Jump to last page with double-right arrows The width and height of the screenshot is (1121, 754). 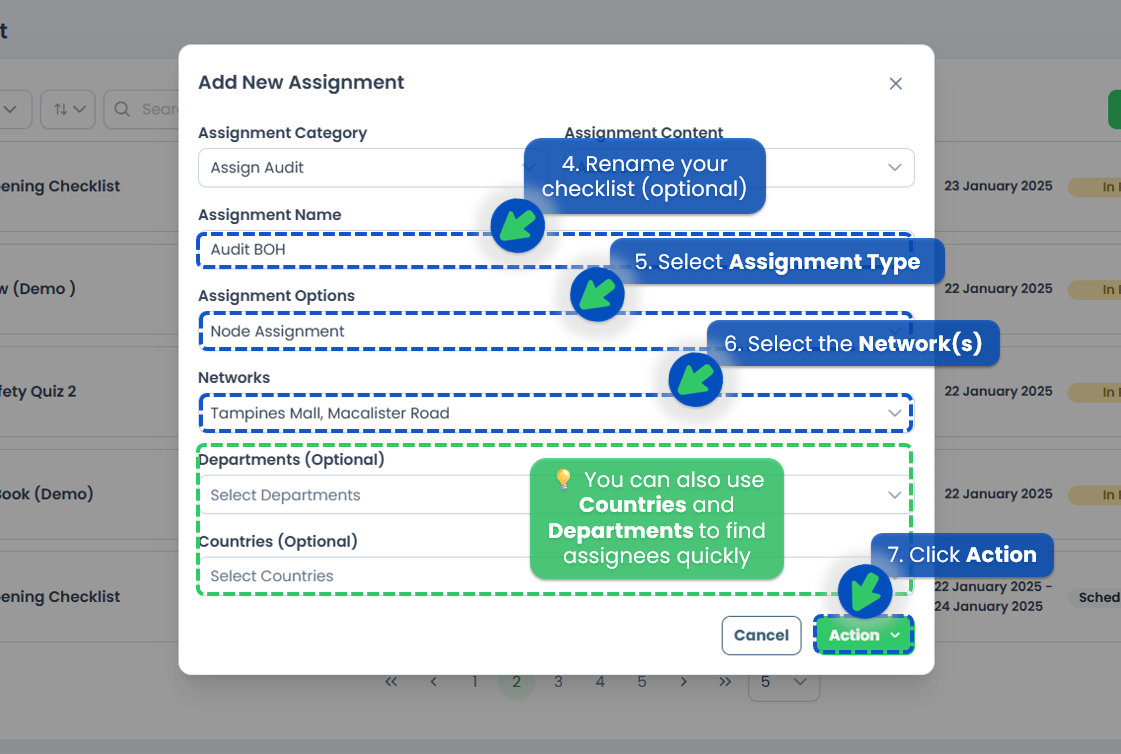(x=725, y=682)
